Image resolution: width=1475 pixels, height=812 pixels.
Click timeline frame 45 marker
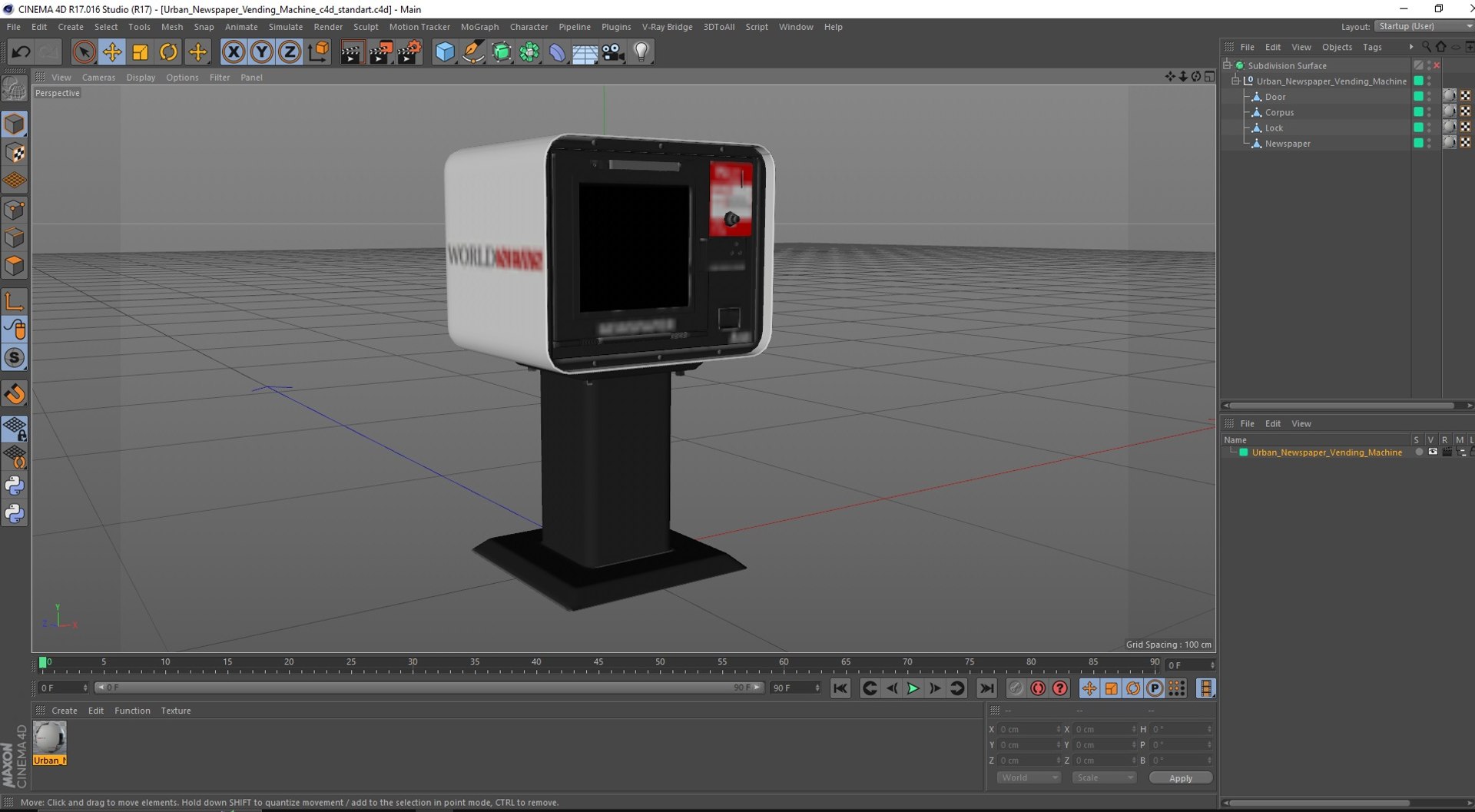[598, 663]
